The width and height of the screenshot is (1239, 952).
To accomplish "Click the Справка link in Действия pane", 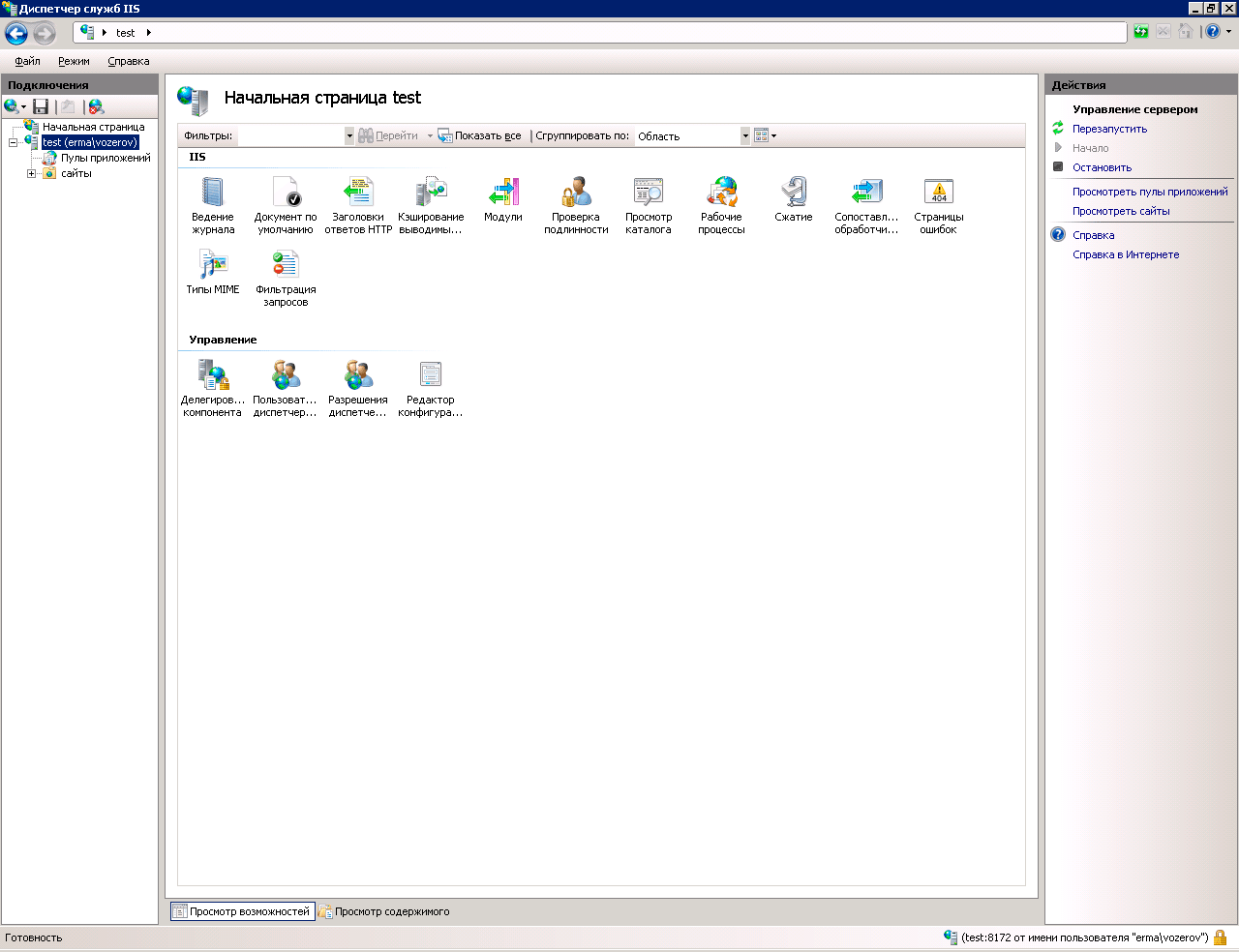I will tap(1093, 235).
